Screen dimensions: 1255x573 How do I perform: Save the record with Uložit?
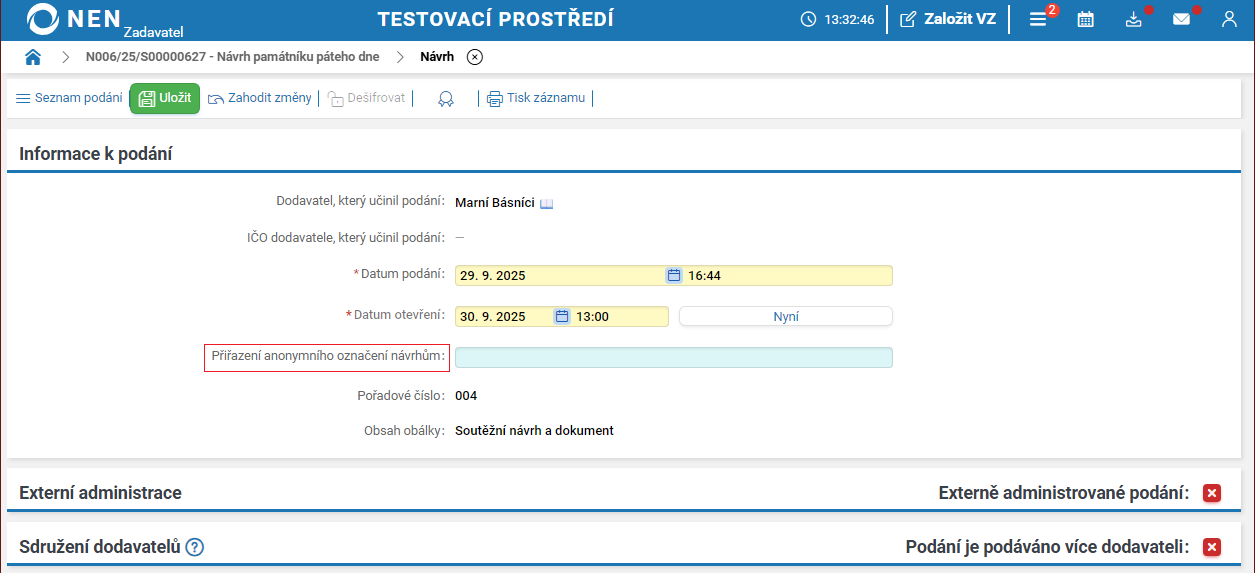pyautogui.click(x=165, y=98)
